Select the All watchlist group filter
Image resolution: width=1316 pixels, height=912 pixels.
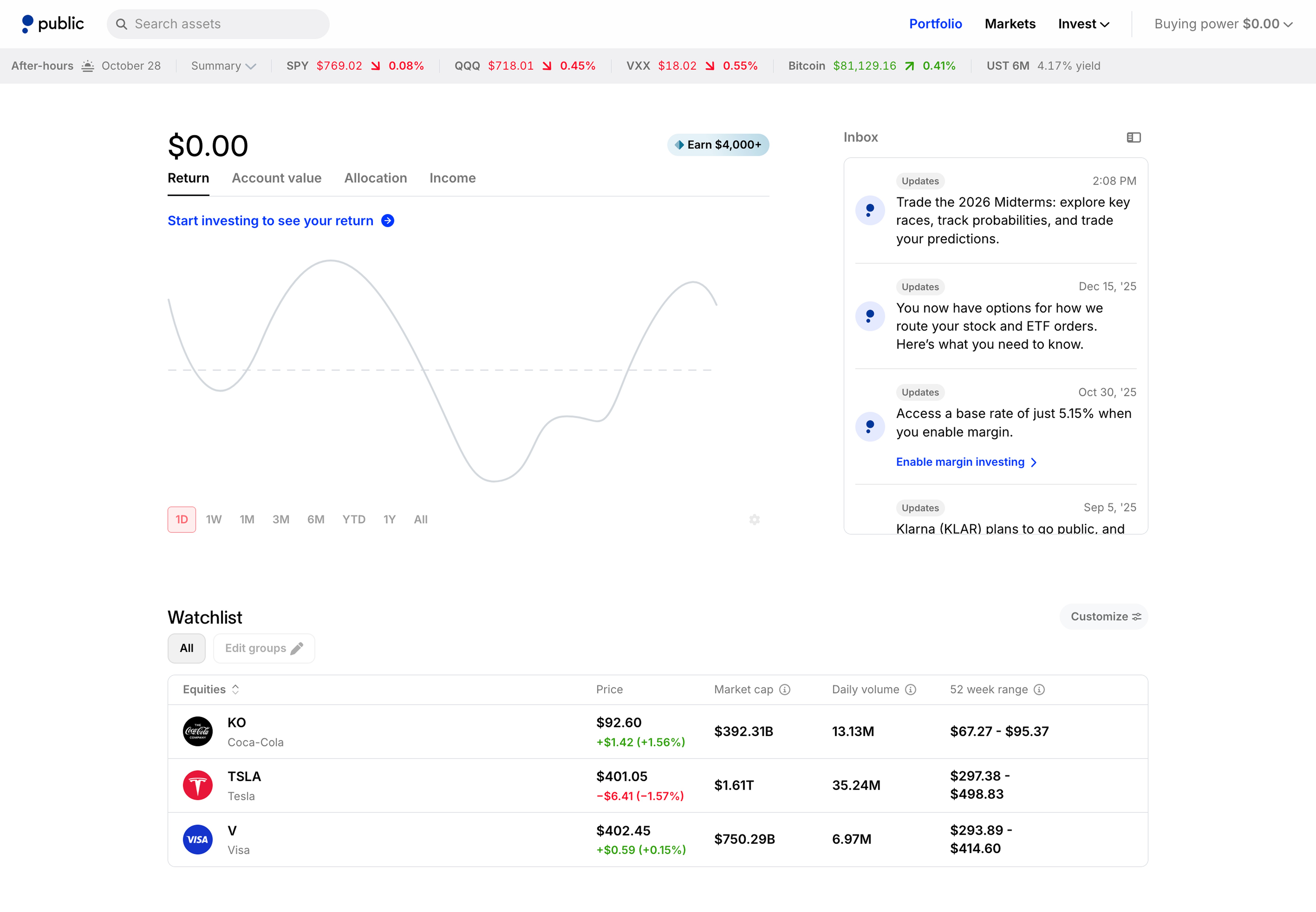(x=186, y=648)
